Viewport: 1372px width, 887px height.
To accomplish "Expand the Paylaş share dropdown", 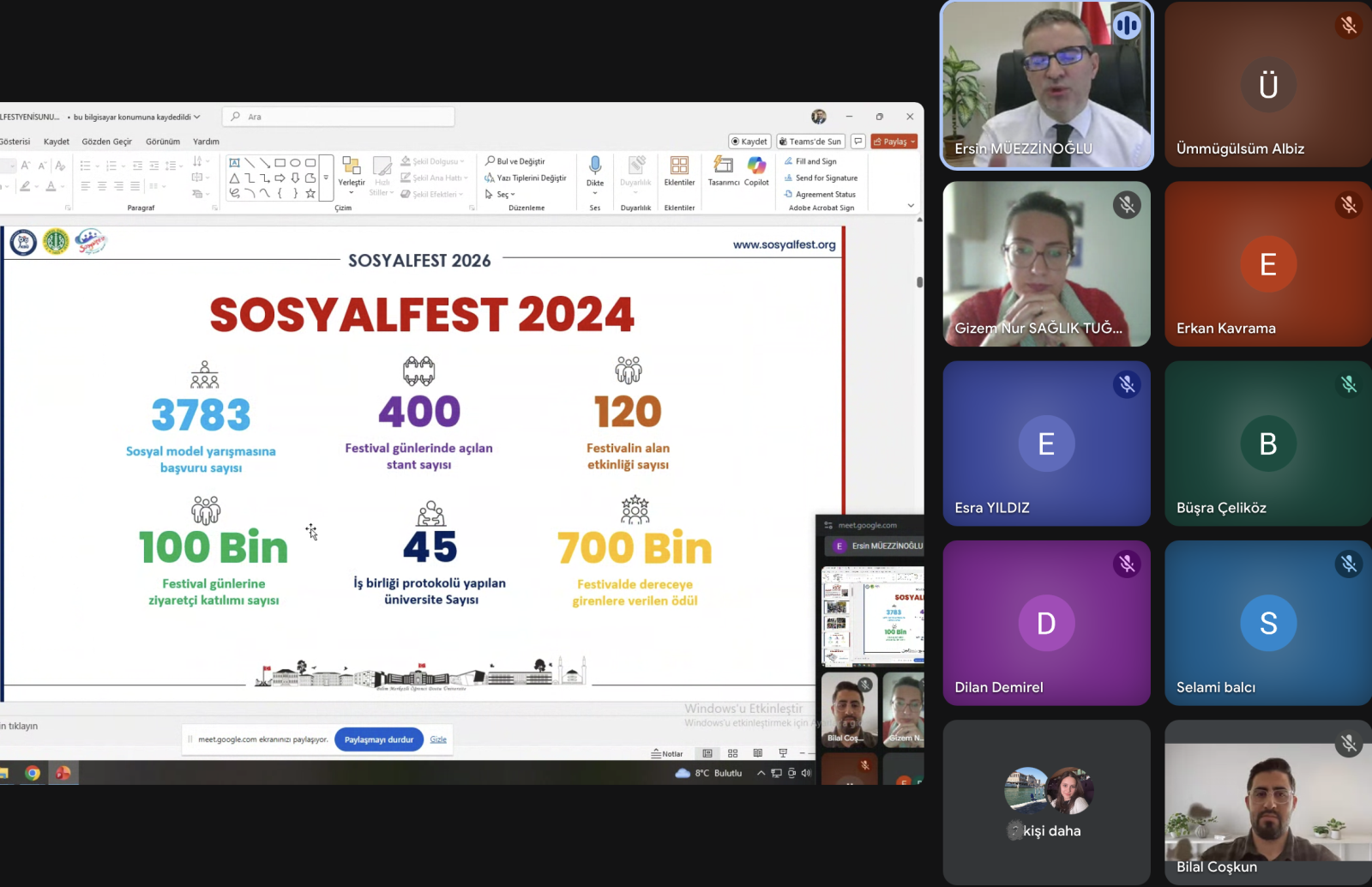I will coord(913,142).
